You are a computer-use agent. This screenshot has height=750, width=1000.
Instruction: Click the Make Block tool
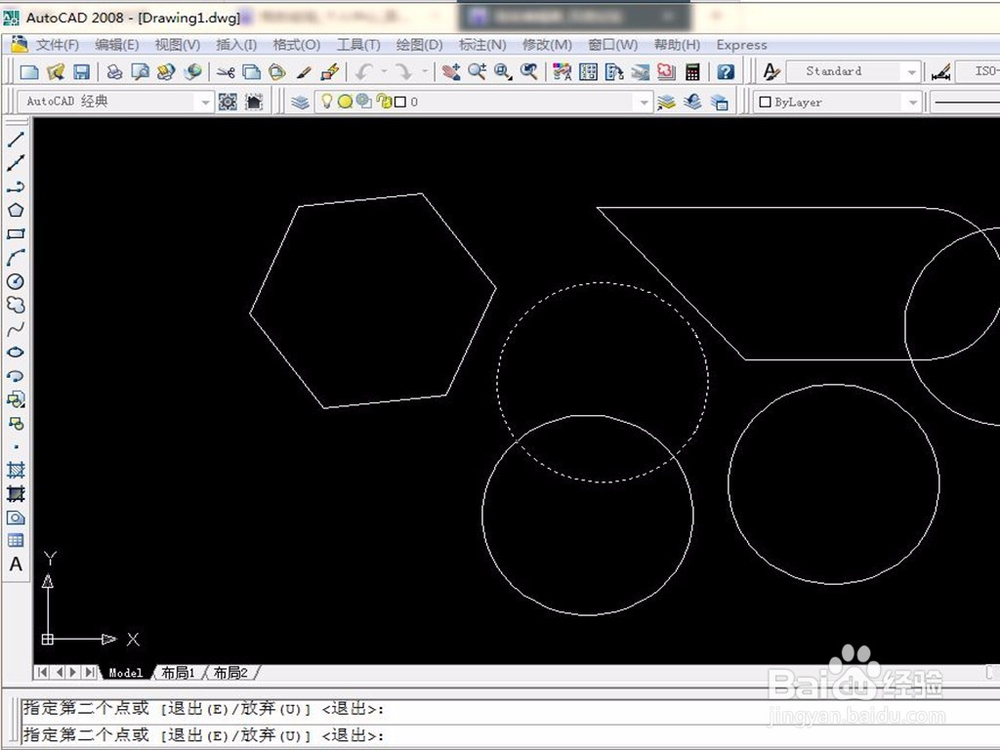point(15,423)
